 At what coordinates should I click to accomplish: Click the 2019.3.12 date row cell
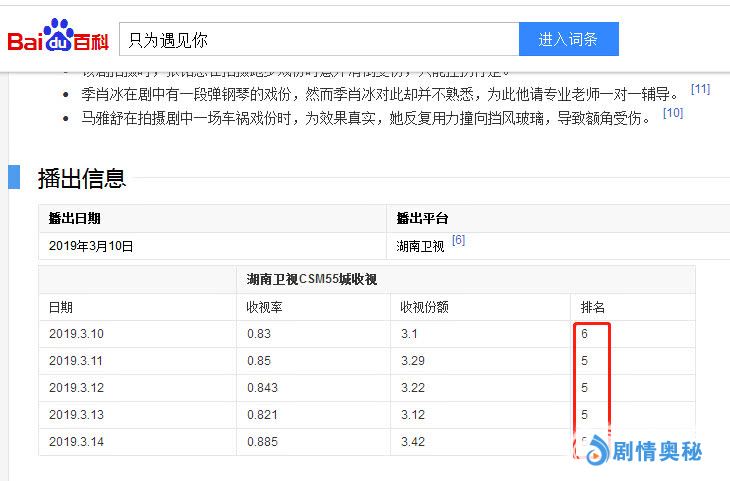tap(76, 388)
